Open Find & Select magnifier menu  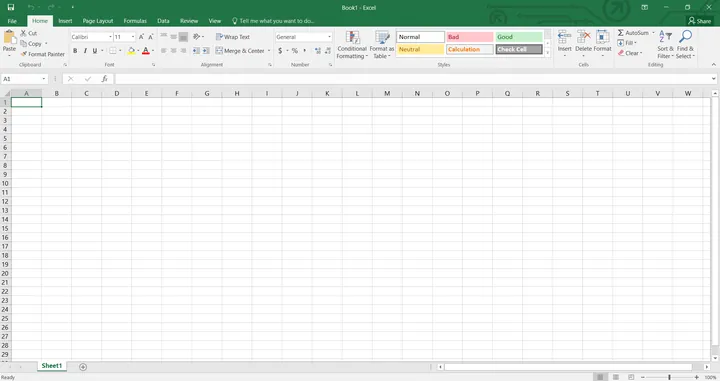(x=685, y=45)
